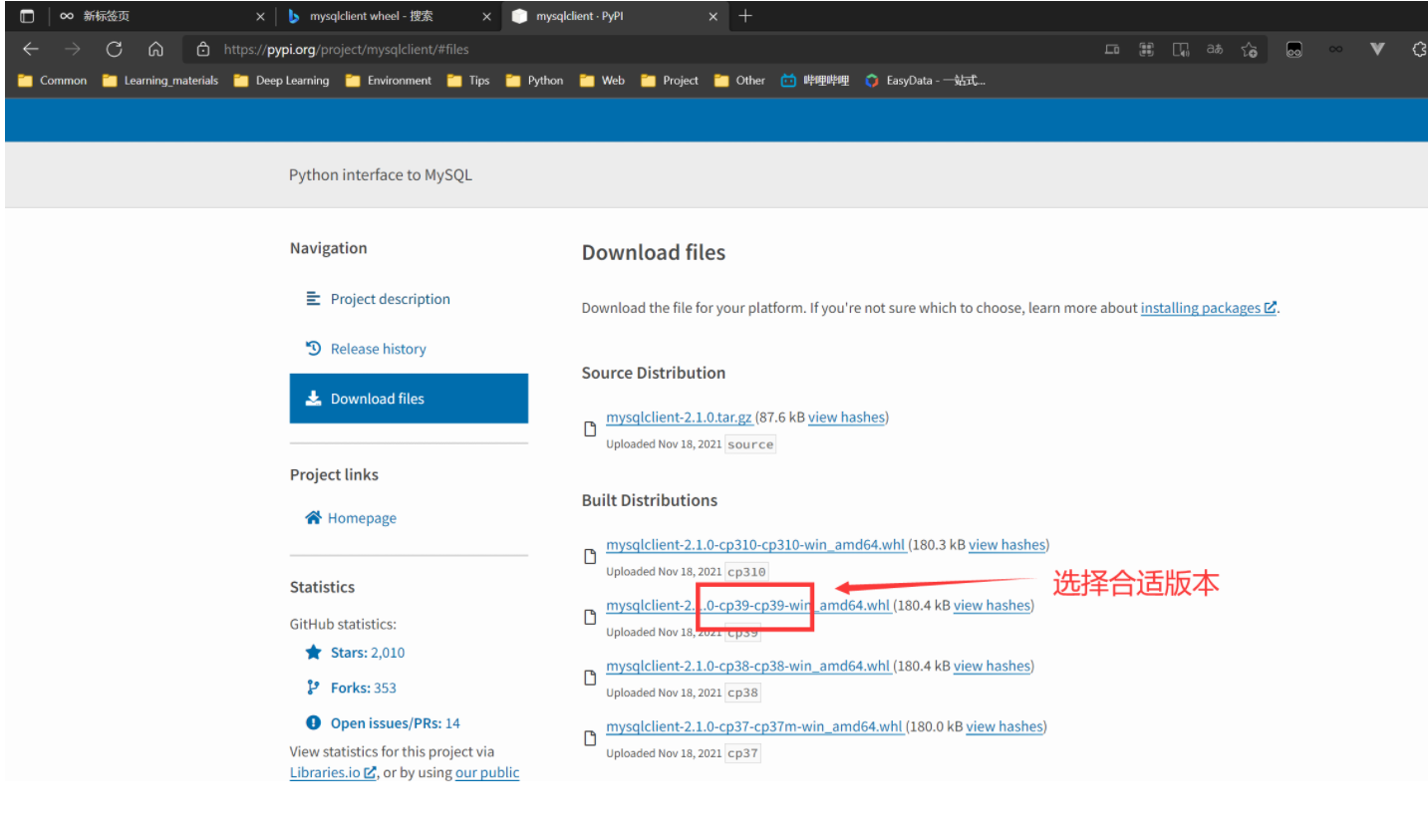Click the 'cp38' tag label
This screenshot has width=1428, height=840.
(742, 693)
